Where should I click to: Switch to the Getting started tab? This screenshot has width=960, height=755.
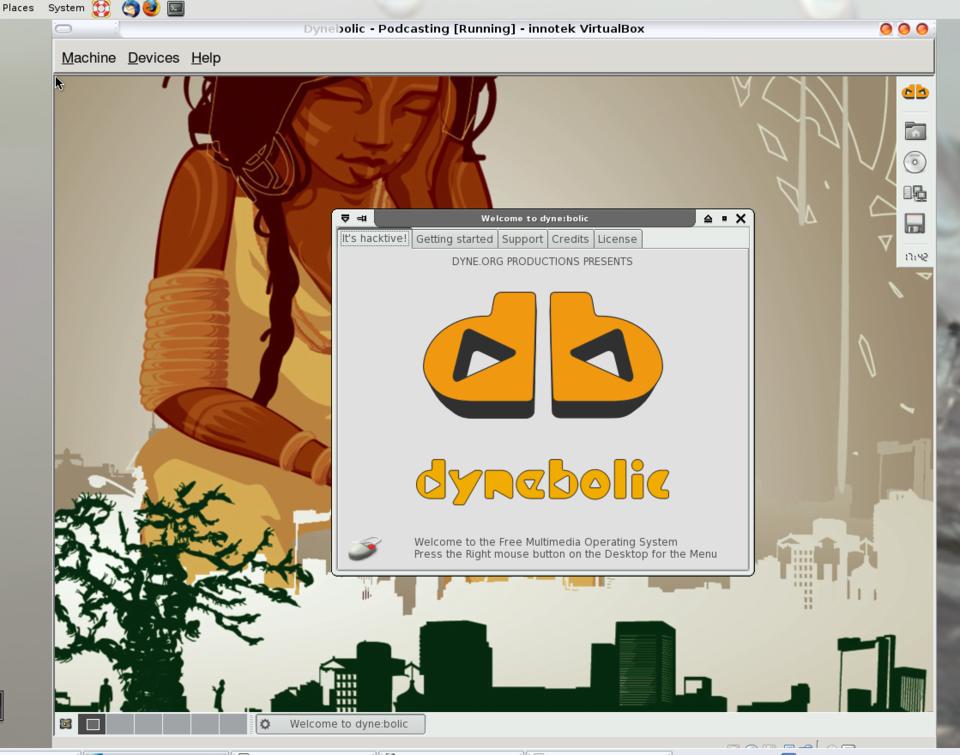click(454, 239)
